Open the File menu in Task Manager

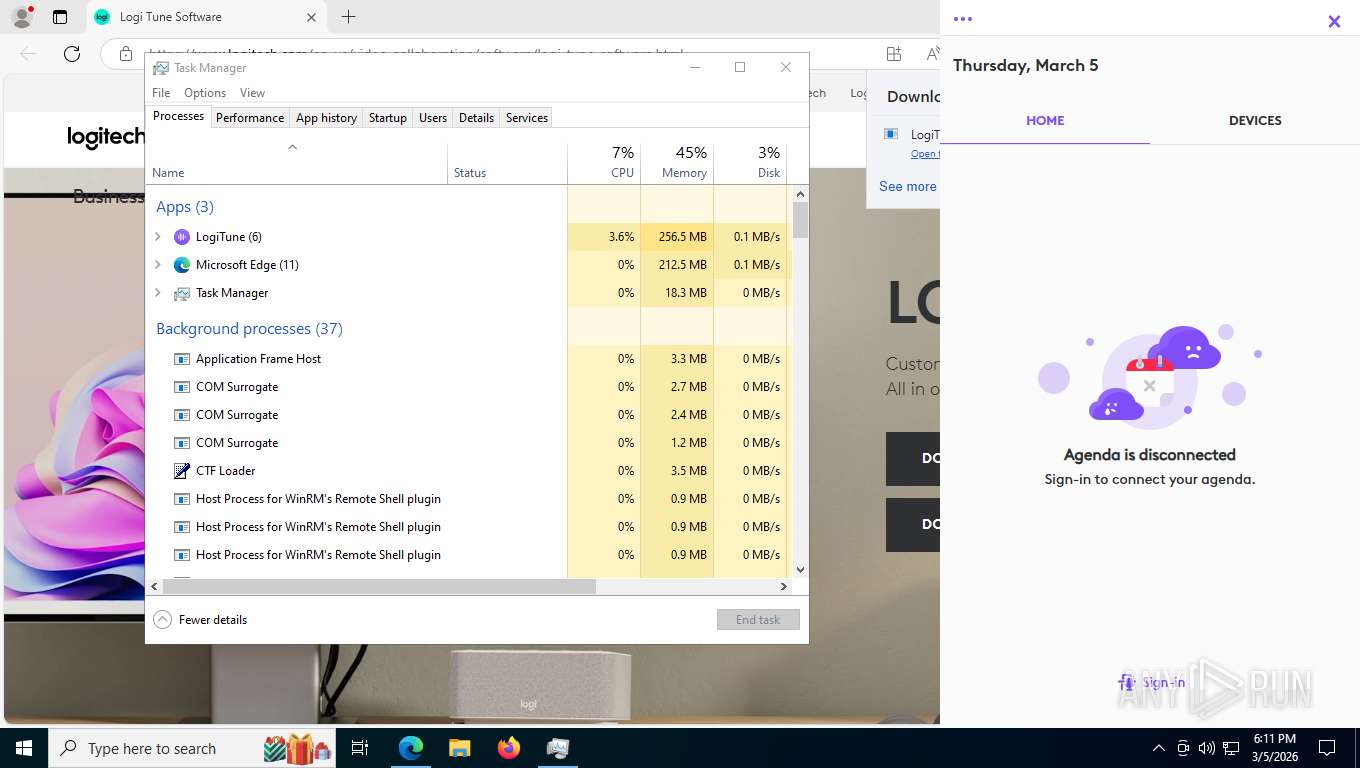(x=161, y=93)
